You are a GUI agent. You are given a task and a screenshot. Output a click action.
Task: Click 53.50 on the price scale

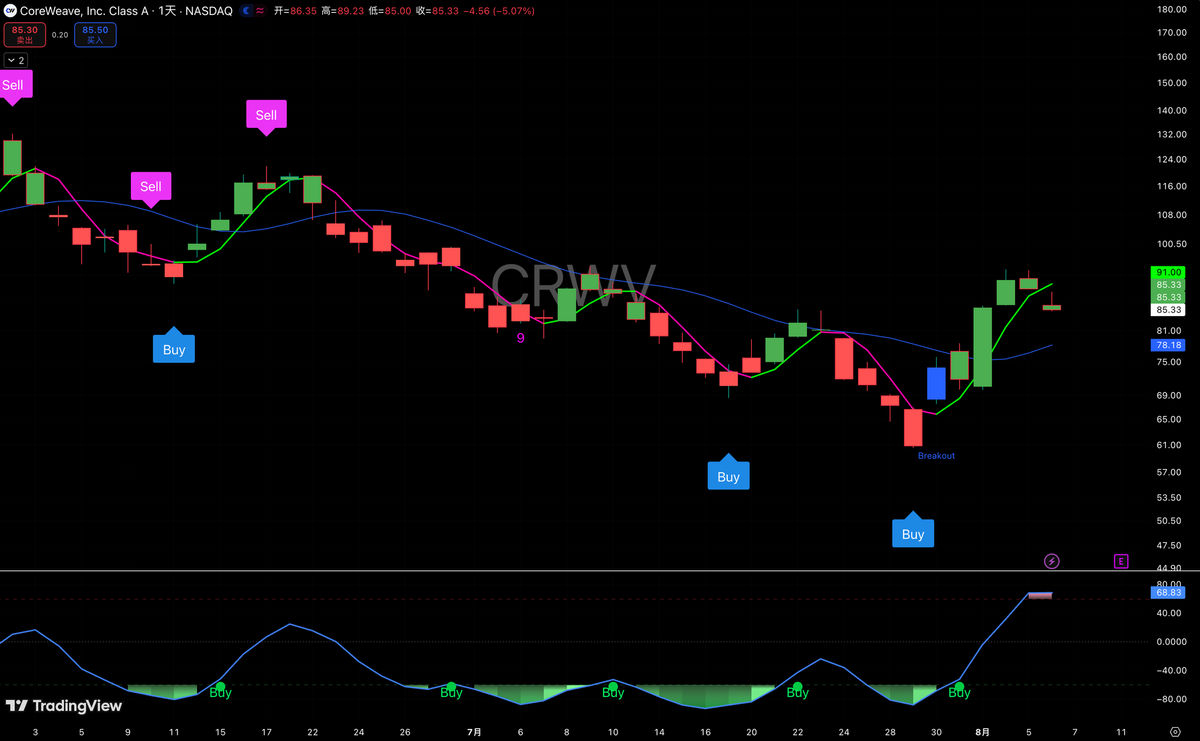pyautogui.click(x=1170, y=497)
